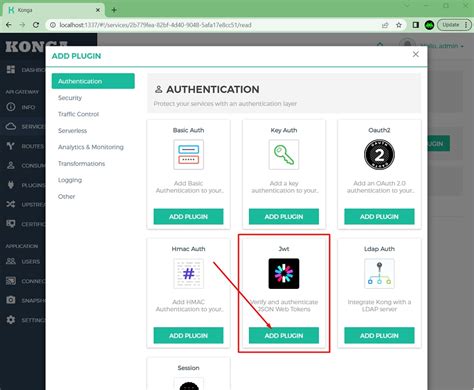Select the Authentication plugin category
474x390 pixels.
coord(93,81)
